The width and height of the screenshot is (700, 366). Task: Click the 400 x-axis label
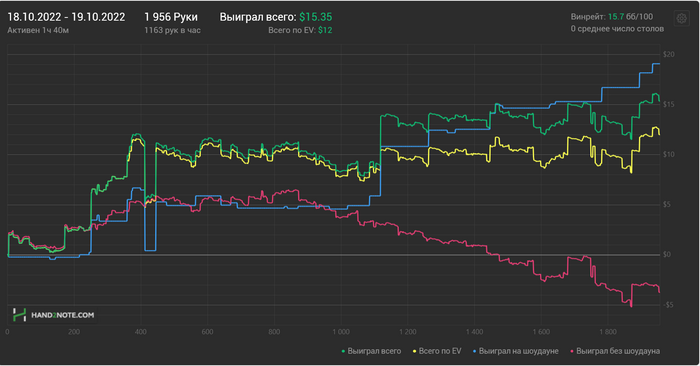tap(141, 332)
